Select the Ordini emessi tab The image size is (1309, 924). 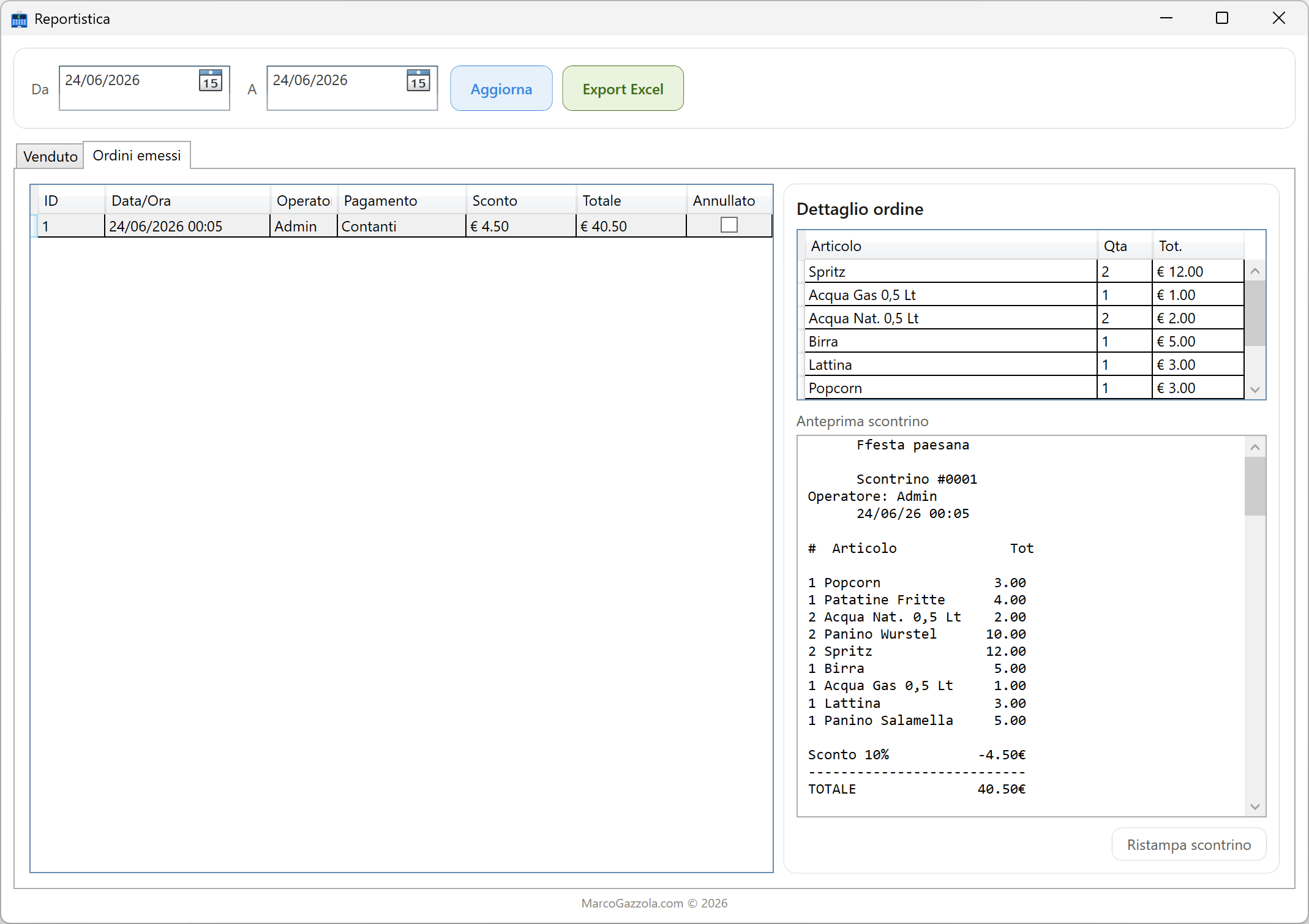click(x=137, y=155)
